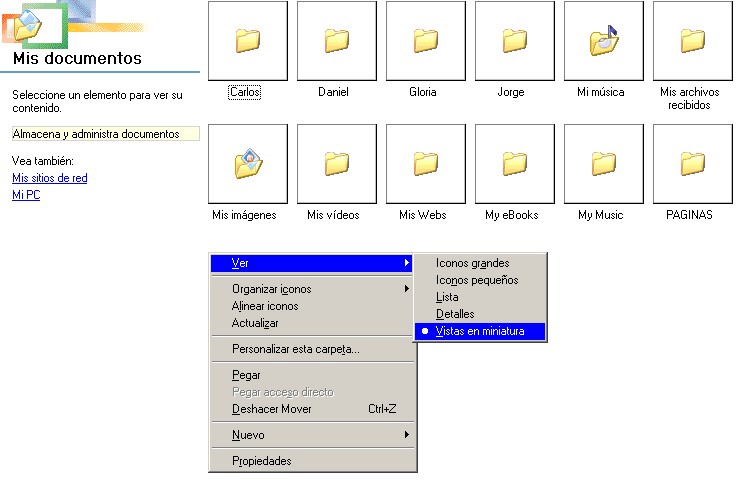This screenshot has width=744, height=485.
Task: Click the Mis archivos recibidos name label
Action: click(689, 99)
